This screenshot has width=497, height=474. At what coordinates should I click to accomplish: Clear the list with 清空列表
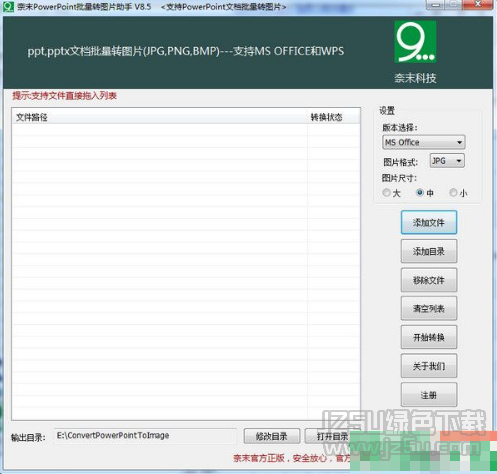(429, 309)
